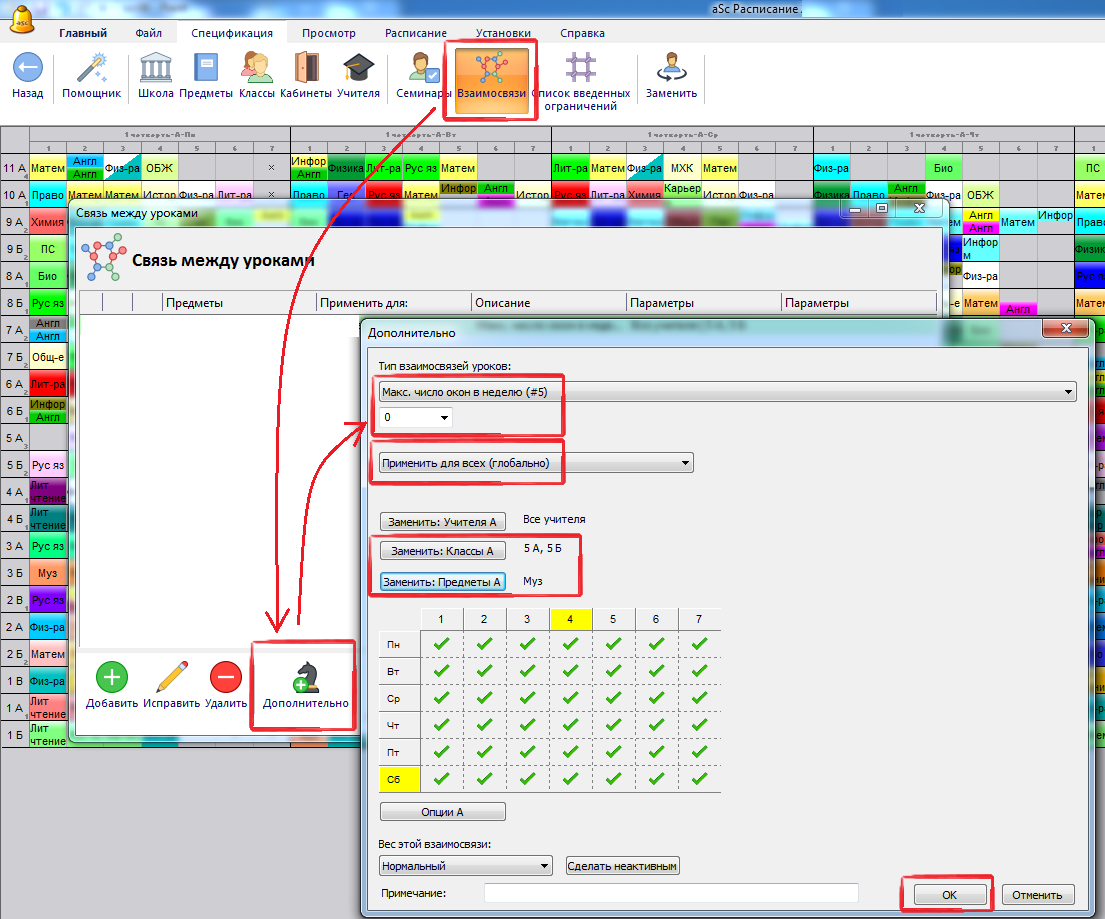The height and width of the screenshot is (919, 1105).
Task: Open the Кабинеты classrooms icon
Action: 306,68
